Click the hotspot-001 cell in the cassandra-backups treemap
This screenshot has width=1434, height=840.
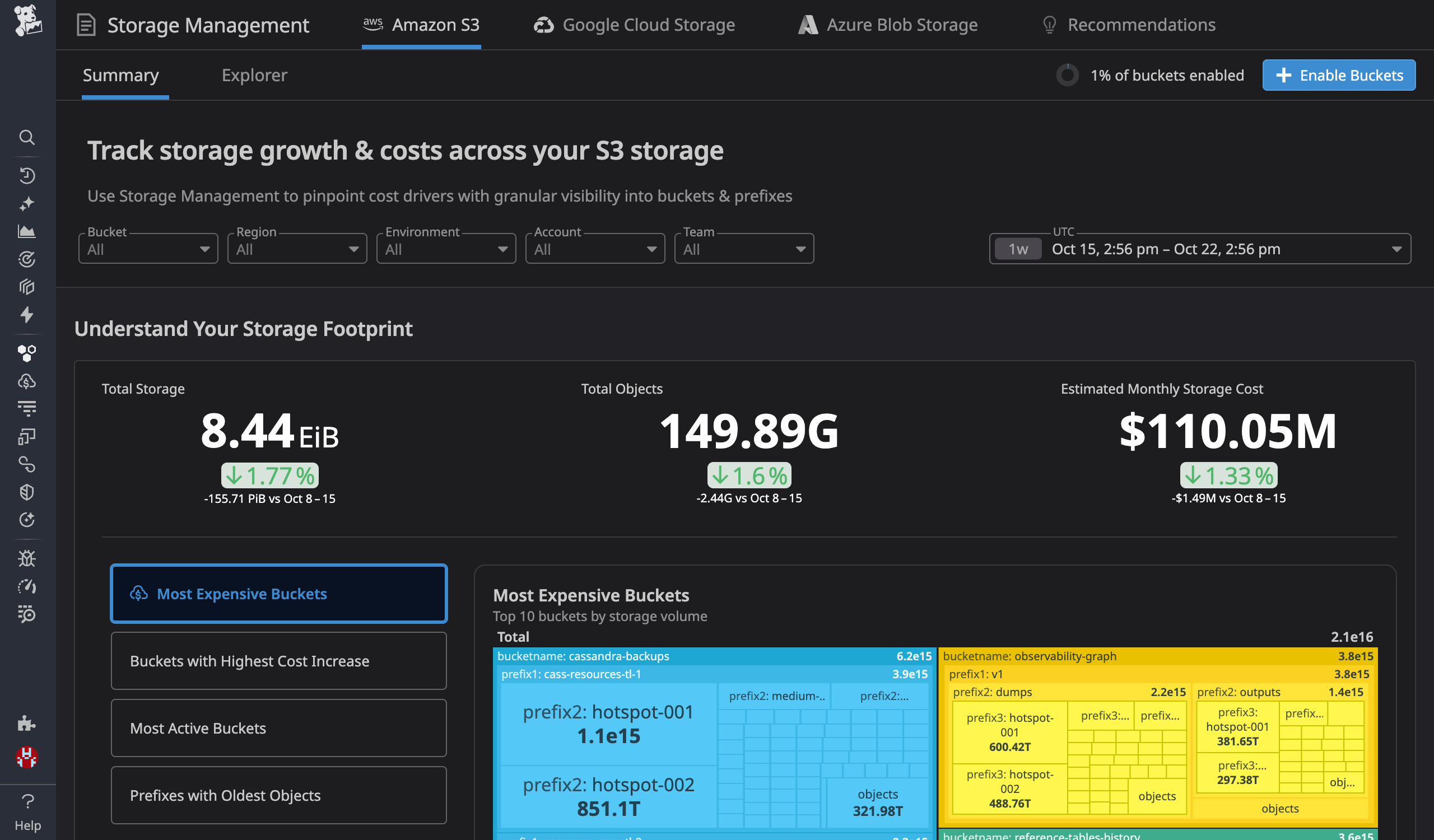(x=608, y=722)
